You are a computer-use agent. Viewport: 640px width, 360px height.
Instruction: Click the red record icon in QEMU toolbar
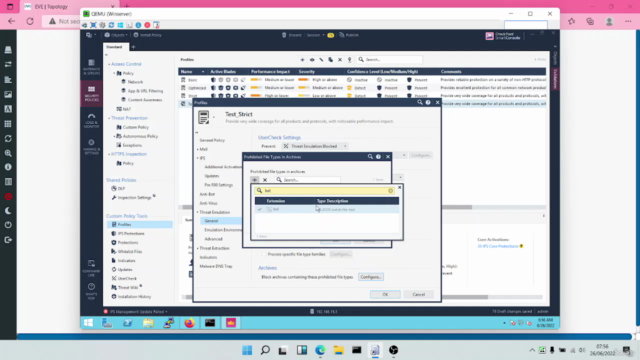coord(147,25)
